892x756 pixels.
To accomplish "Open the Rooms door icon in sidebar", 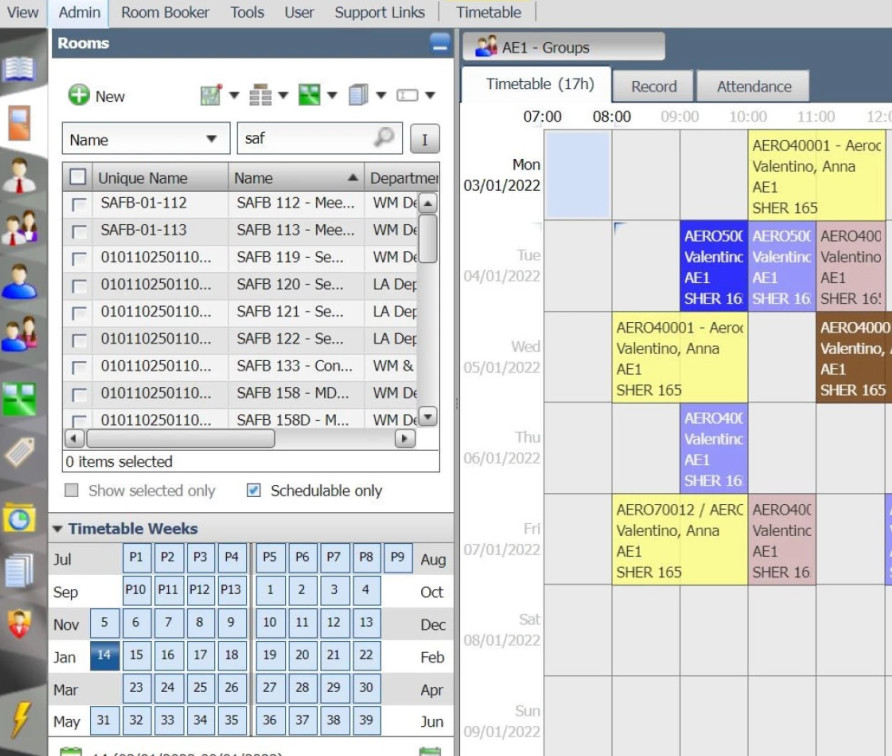I will pos(19,122).
